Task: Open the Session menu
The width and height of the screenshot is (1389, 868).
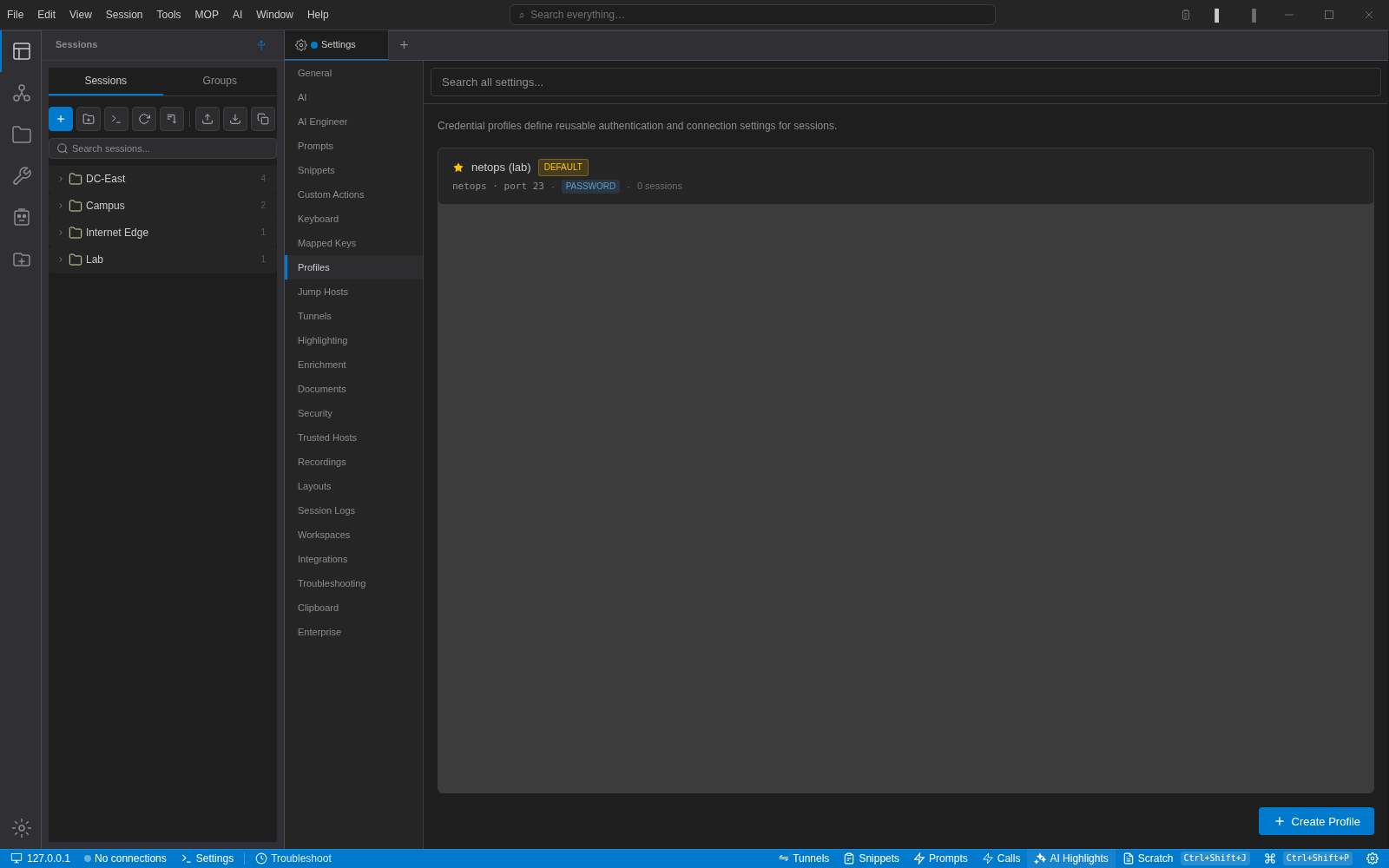Action: (124, 15)
